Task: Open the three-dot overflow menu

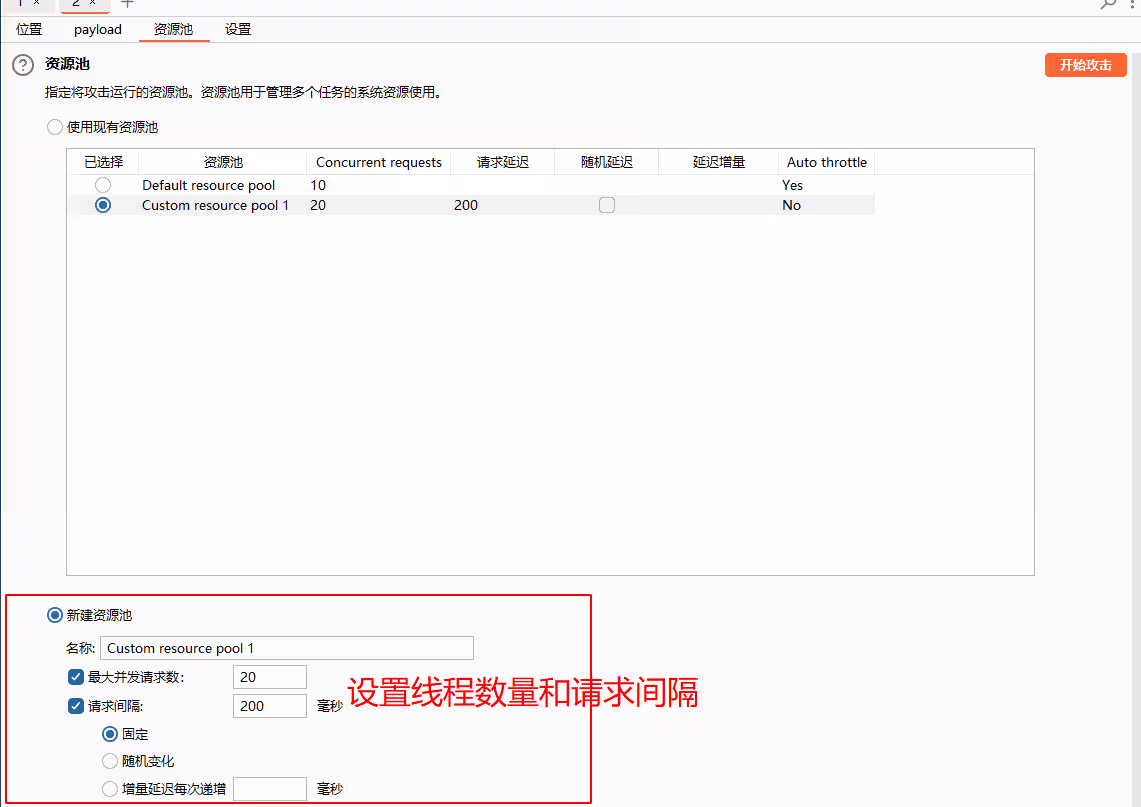Action: tap(1134, 6)
